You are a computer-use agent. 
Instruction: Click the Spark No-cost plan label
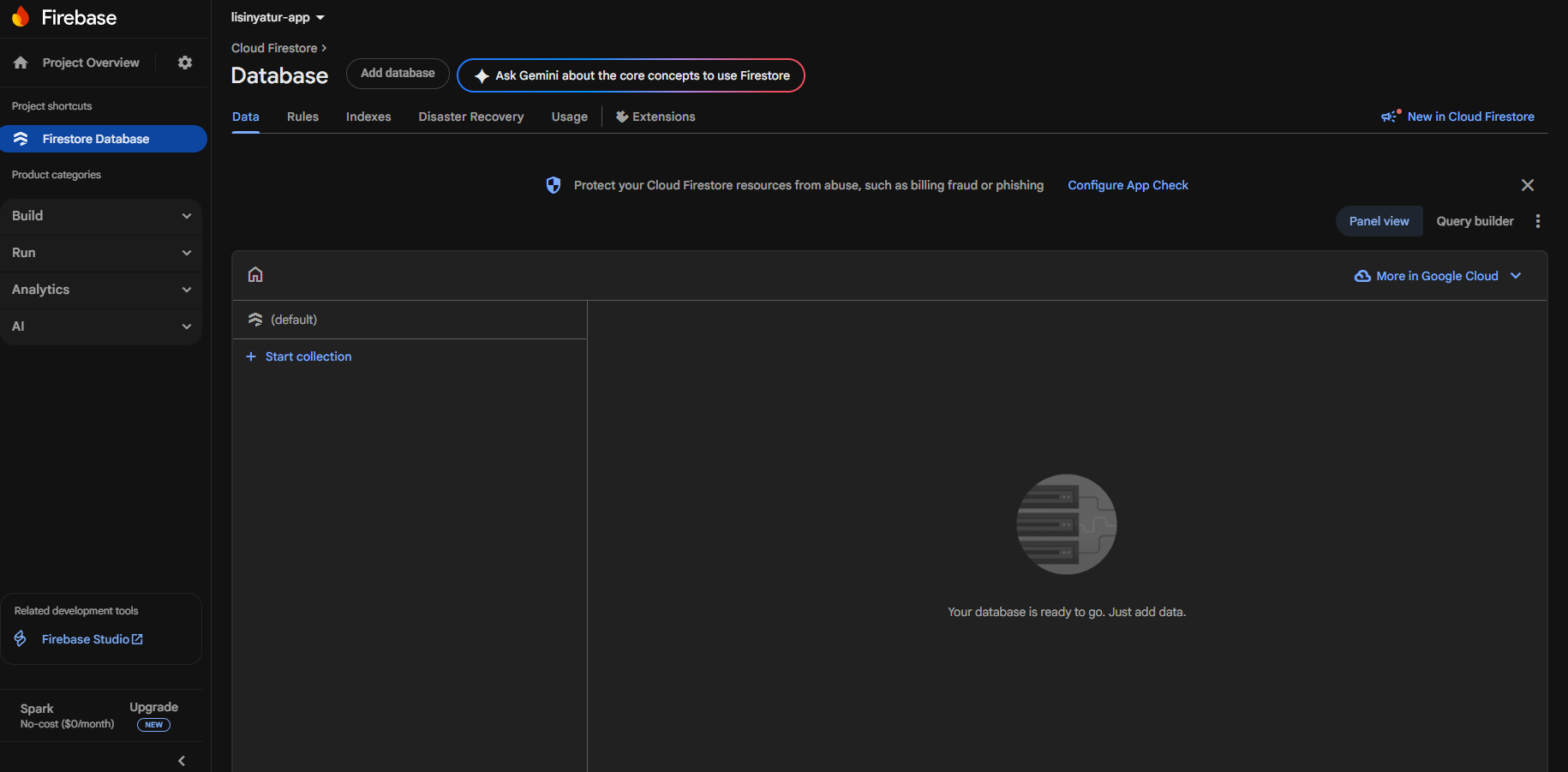pyautogui.click(x=67, y=715)
